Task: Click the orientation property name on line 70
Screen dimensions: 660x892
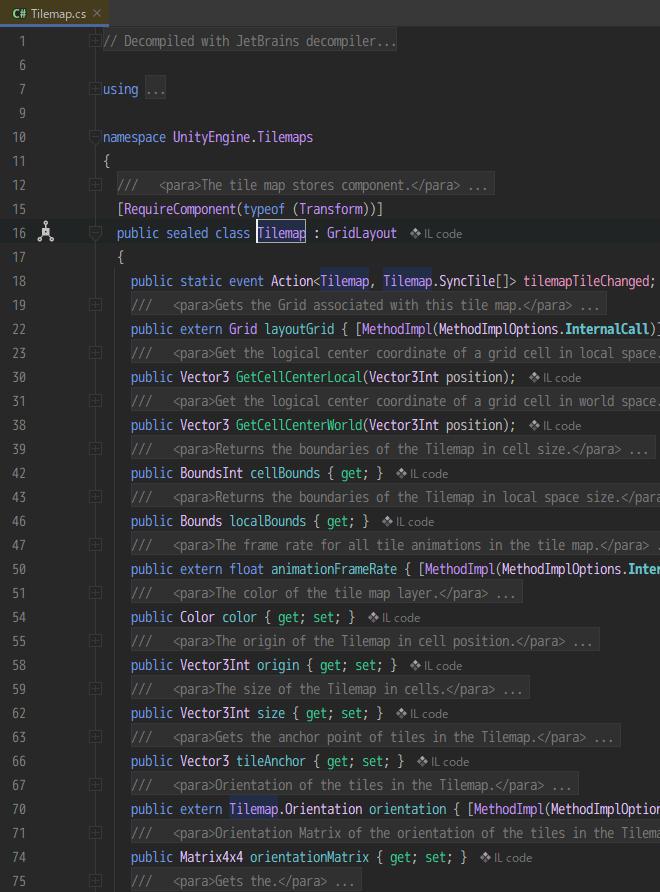Action: [x=407, y=810]
